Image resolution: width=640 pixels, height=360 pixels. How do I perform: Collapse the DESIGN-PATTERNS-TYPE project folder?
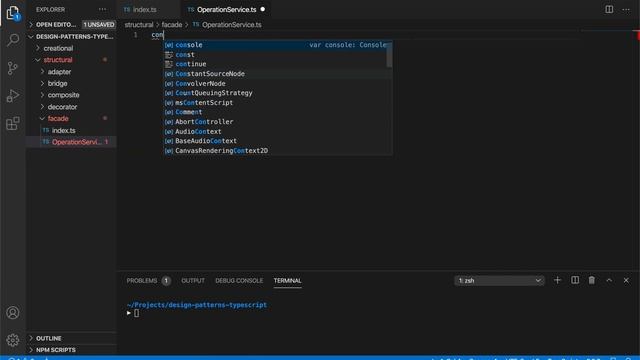(x=72, y=36)
